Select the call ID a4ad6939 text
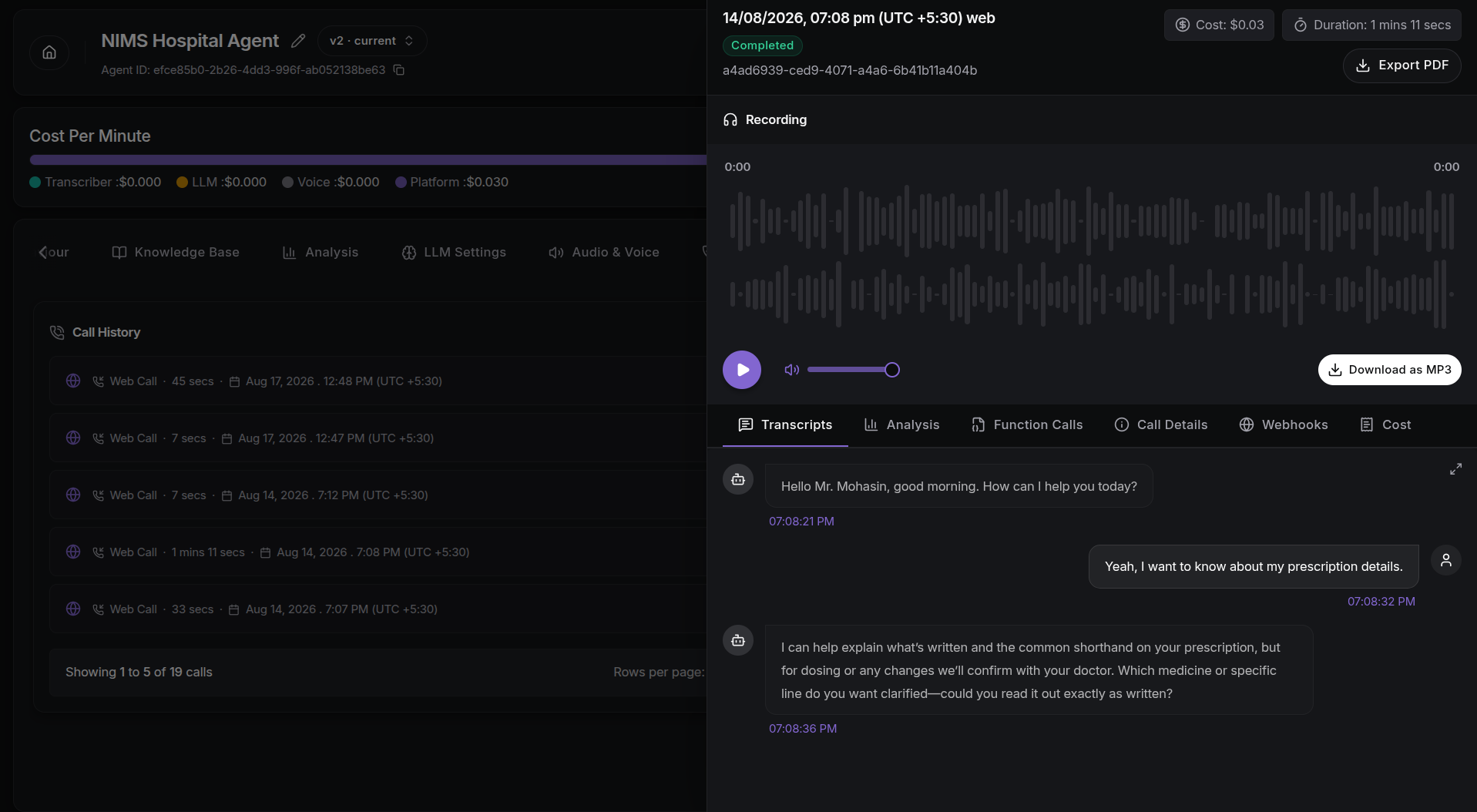 click(850, 71)
